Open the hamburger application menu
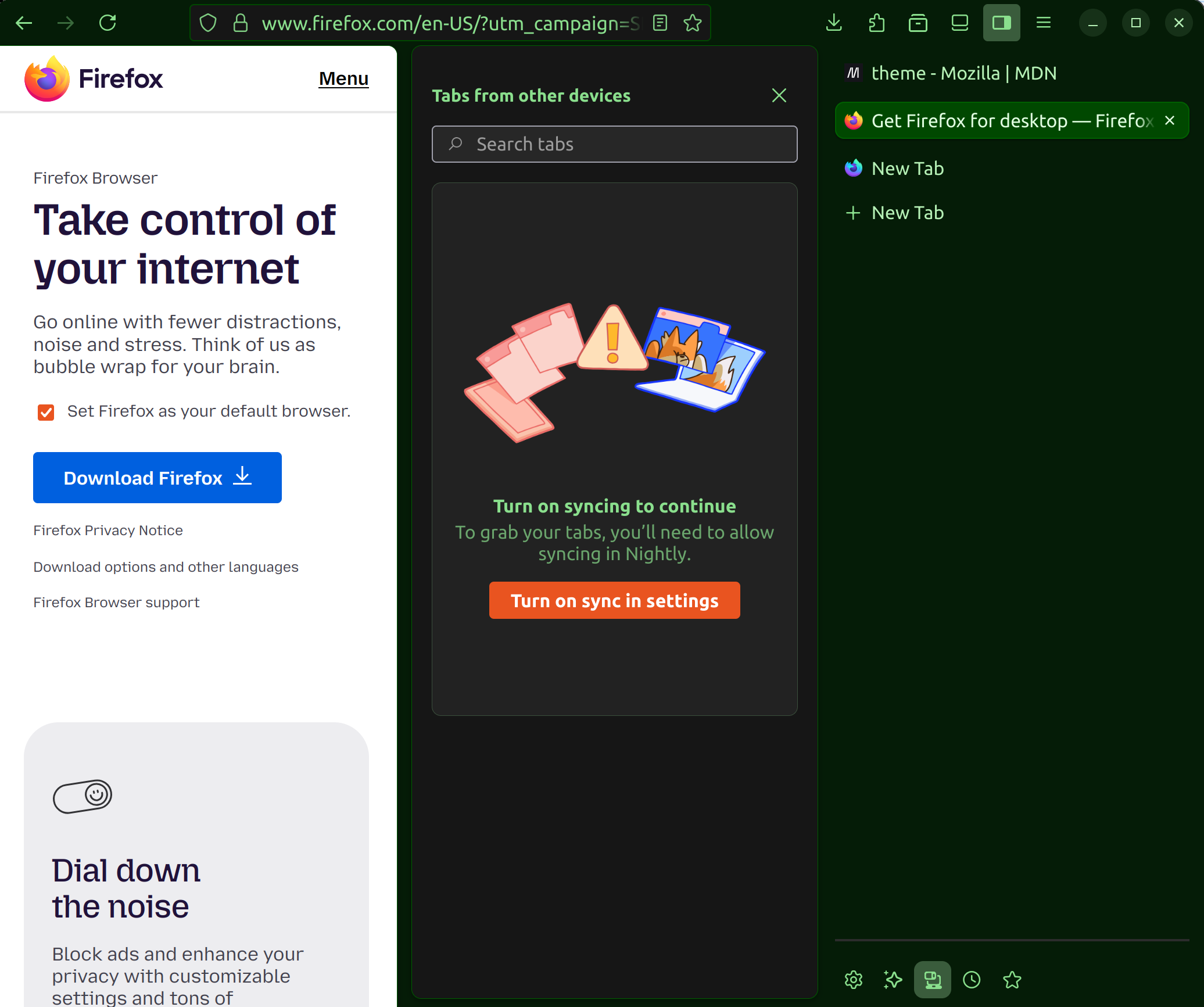 pos(1044,23)
